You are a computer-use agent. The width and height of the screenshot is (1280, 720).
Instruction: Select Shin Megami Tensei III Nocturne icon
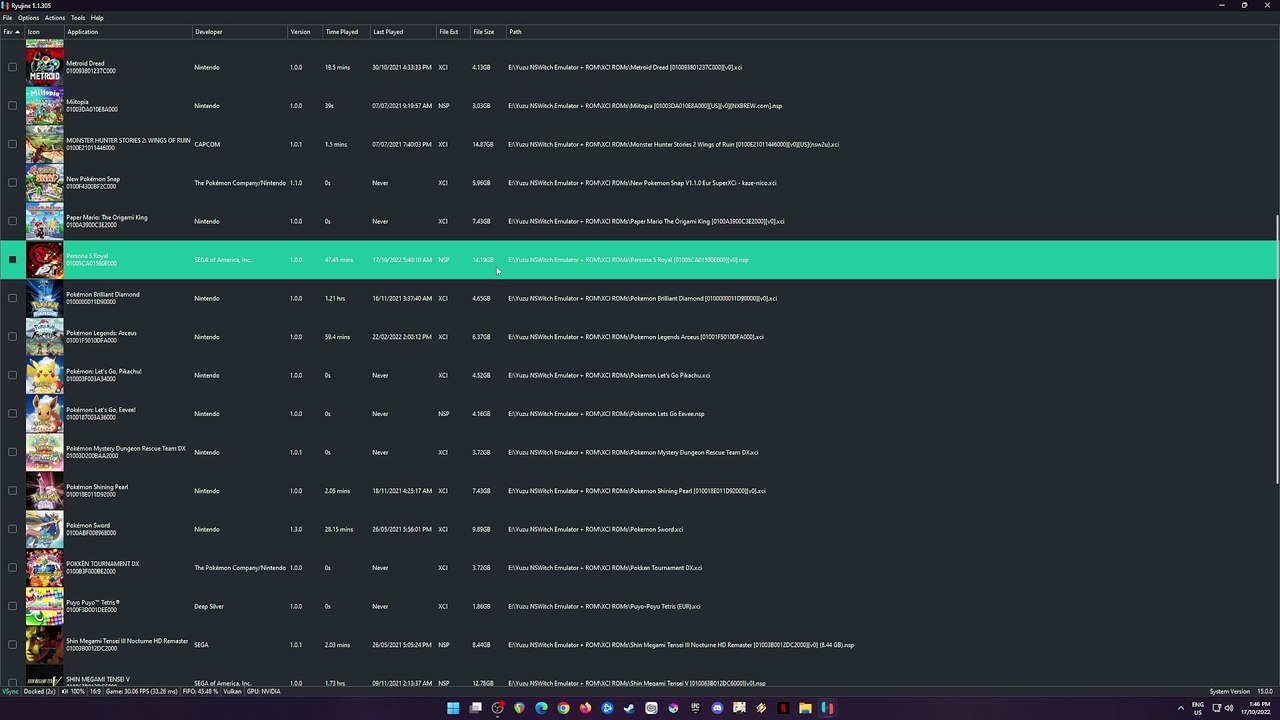(x=45, y=645)
